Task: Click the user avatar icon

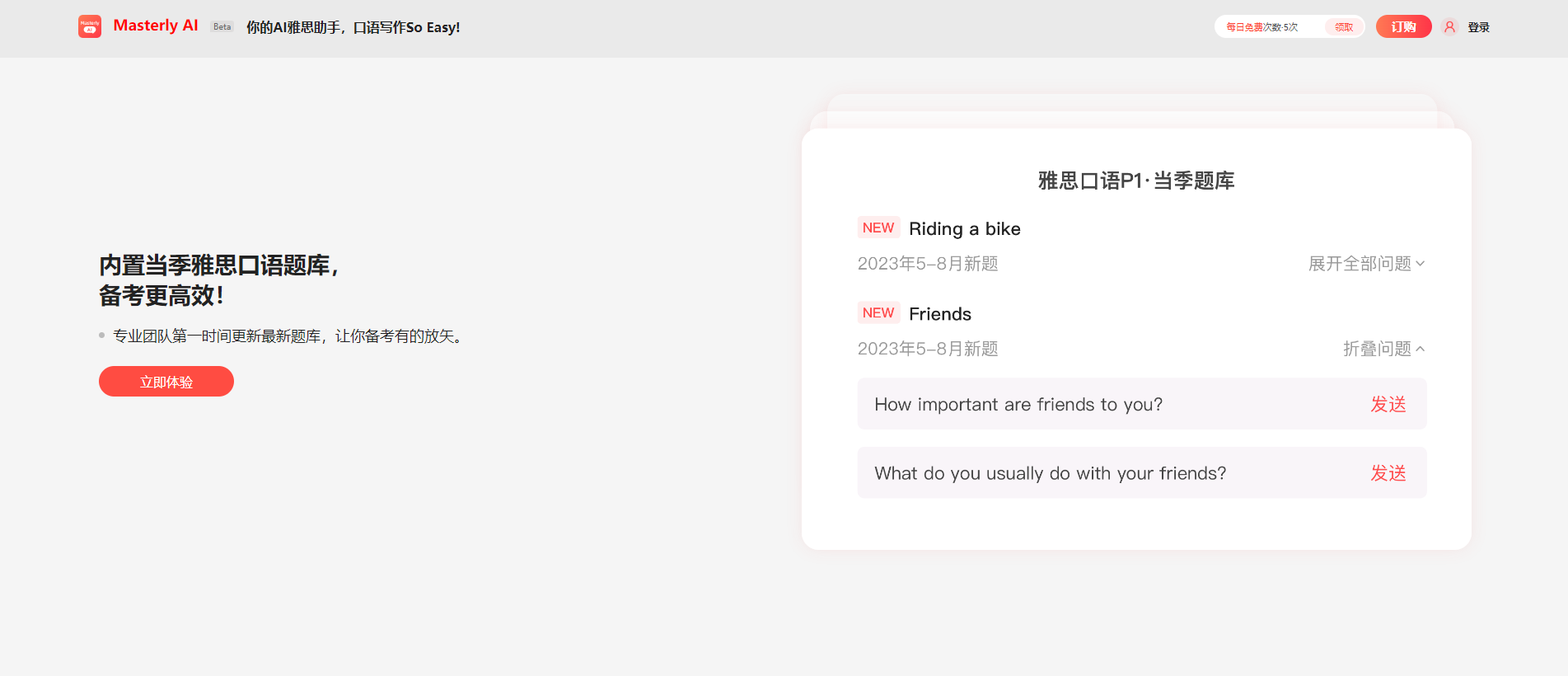Action: coord(1449,27)
